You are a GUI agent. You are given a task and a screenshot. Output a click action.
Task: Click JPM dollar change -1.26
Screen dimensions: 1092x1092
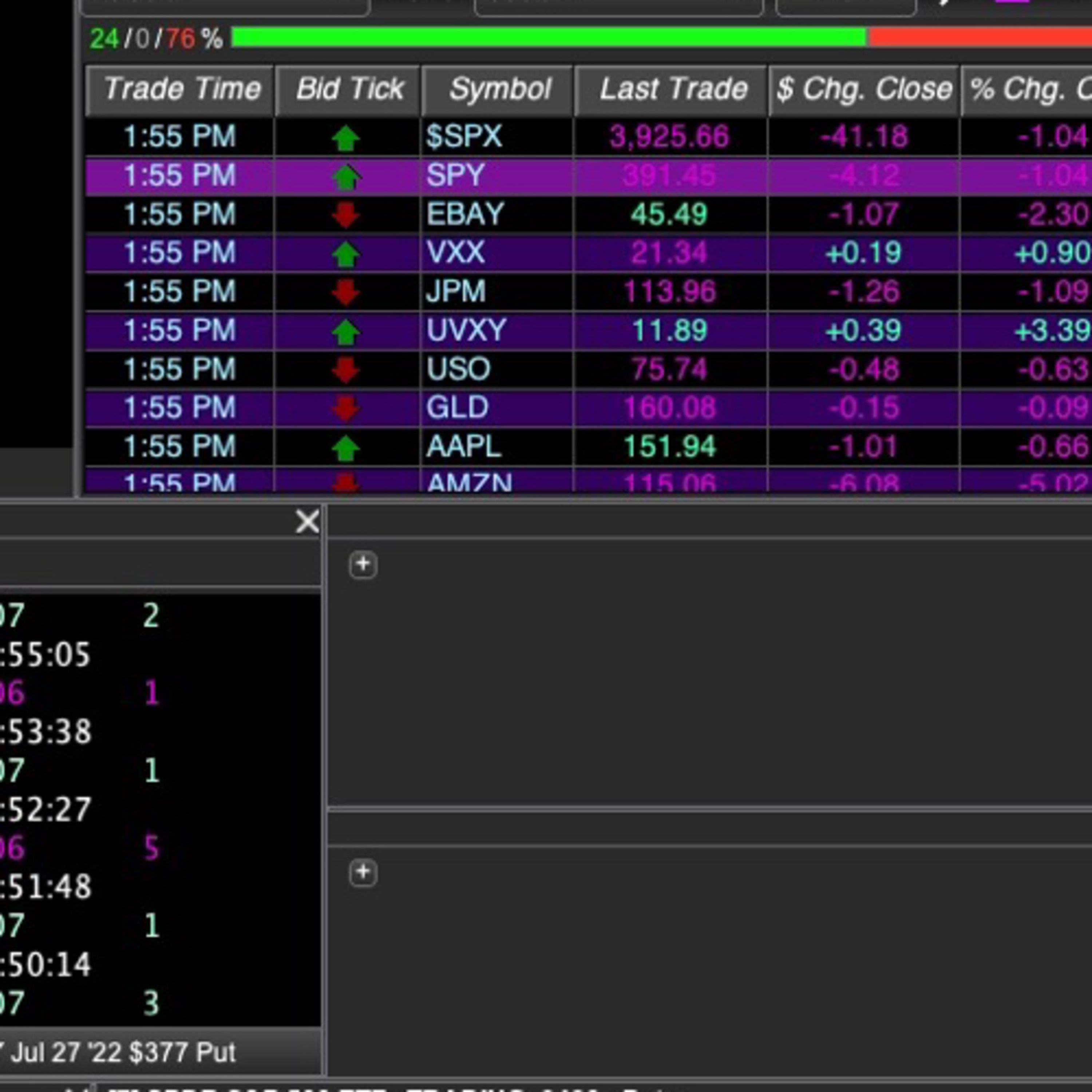click(864, 292)
